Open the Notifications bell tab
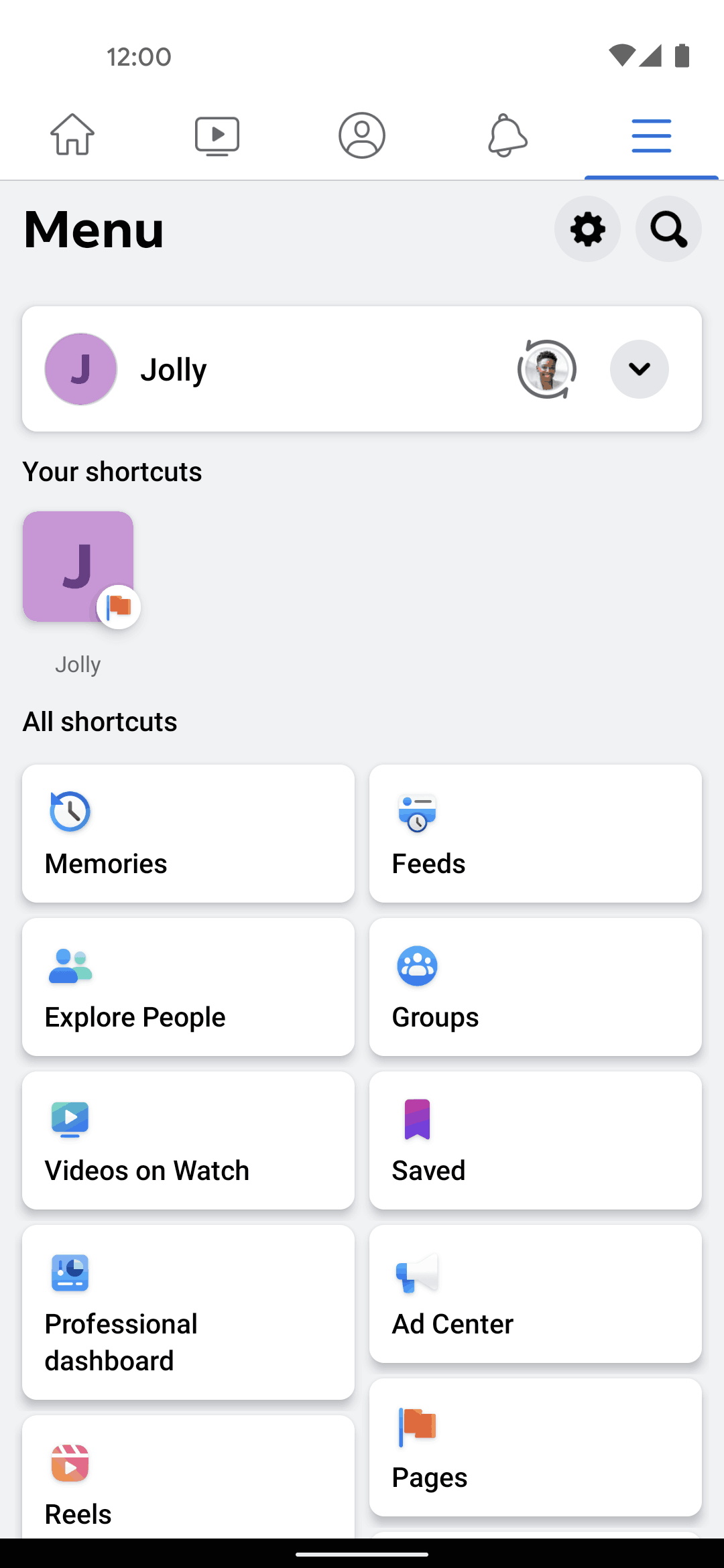The height and width of the screenshot is (1568, 724). [x=507, y=135]
